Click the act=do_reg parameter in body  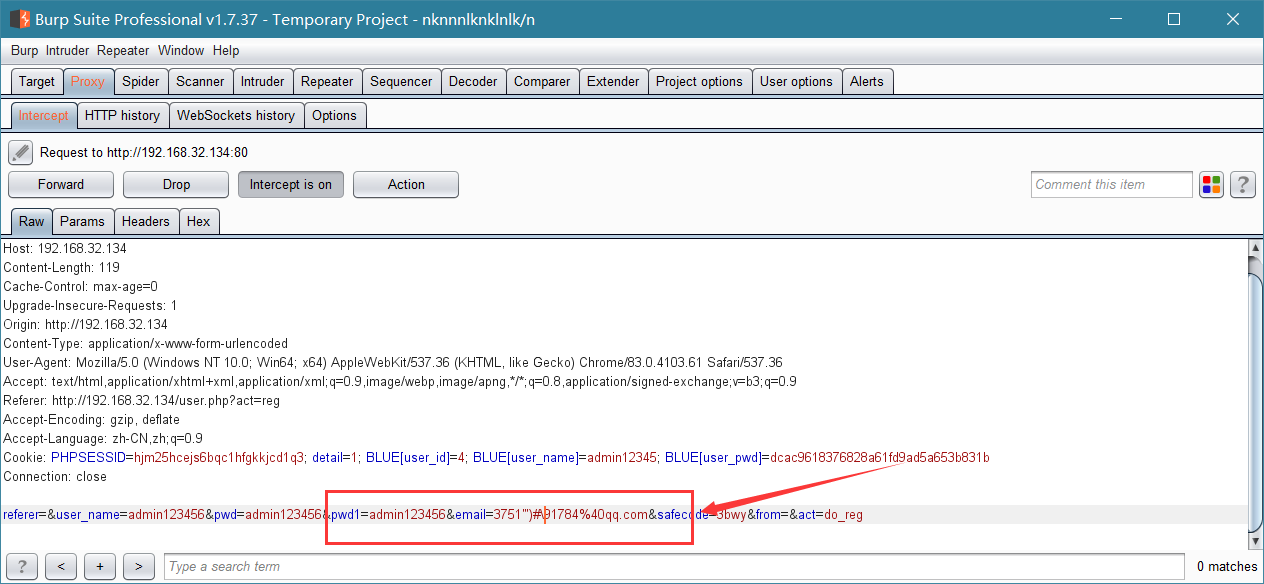829,515
